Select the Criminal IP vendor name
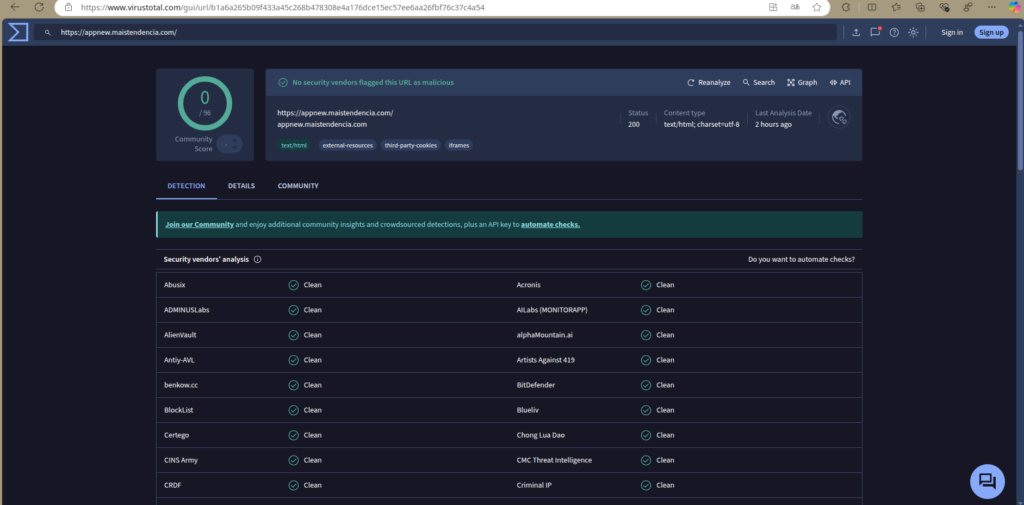The image size is (1024, 505). pos(534,485)
